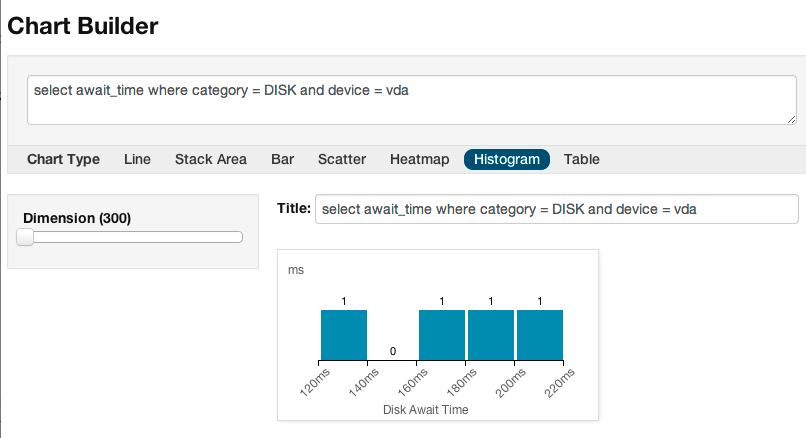Click the Chart Type label
Screen dimensions: 806x438
click(63, 159)
